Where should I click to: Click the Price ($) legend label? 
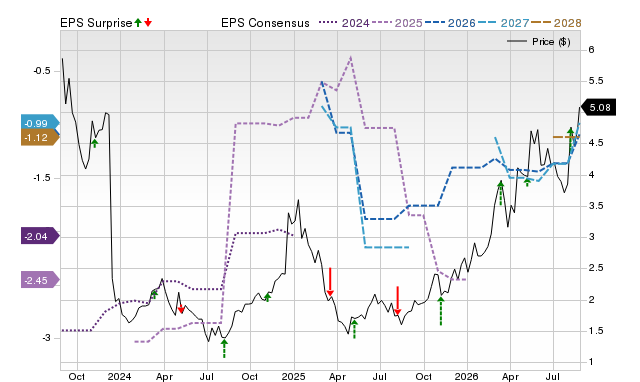tap(551, 42)
